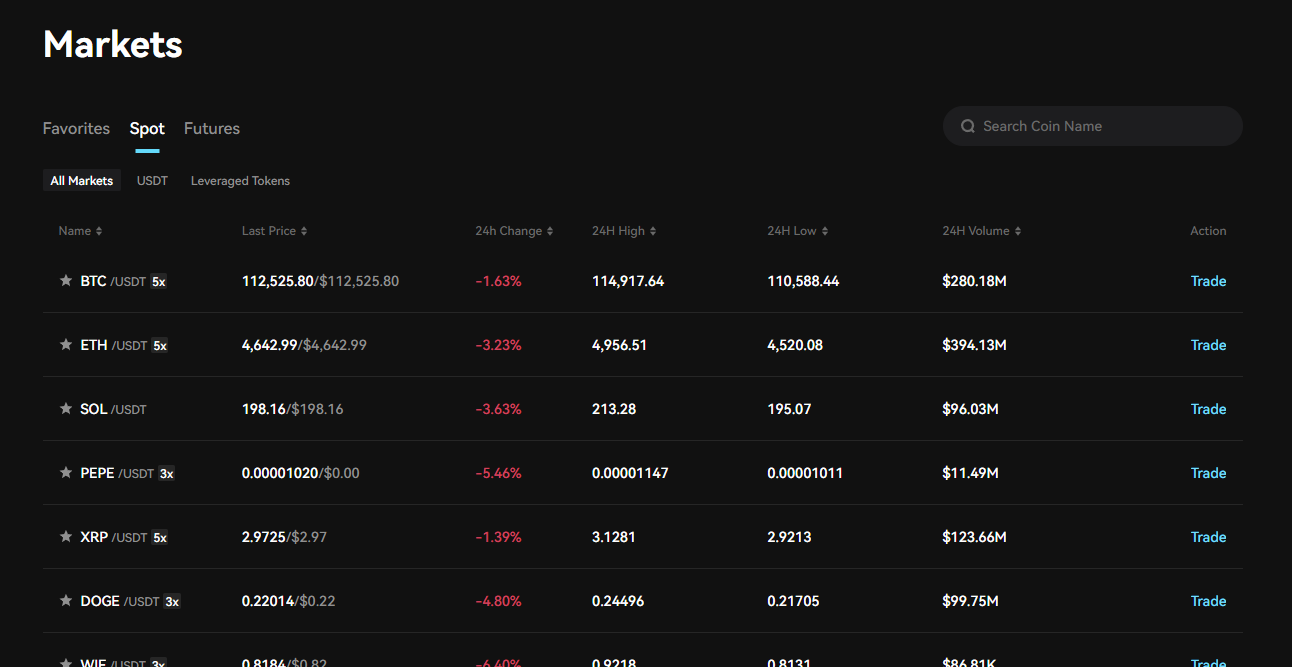Click the ETH 5x leverage badge
The height and width of the screenshot is (667, 1292).
click(160, 346)
